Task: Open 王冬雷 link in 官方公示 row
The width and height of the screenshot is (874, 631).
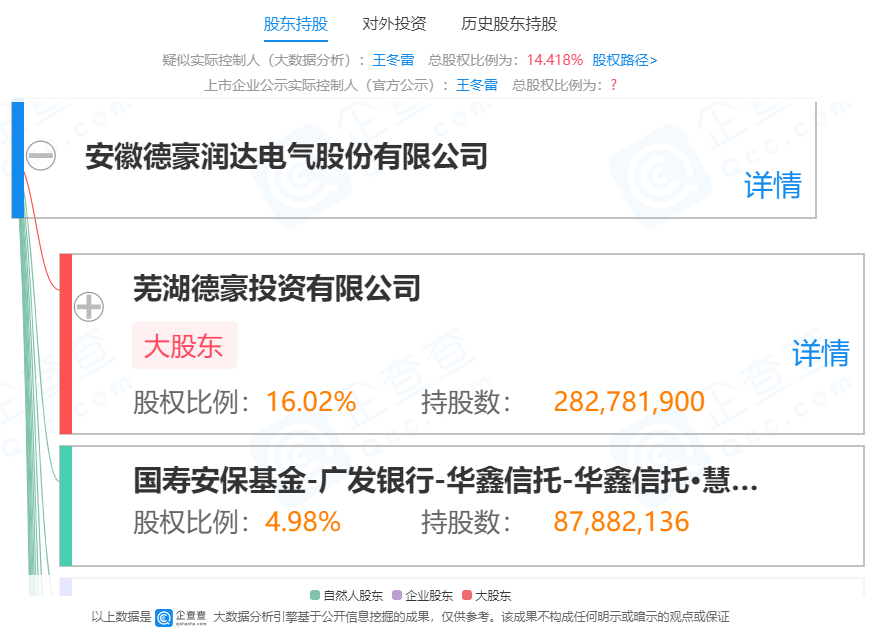Action: click(x=477, y=84)
